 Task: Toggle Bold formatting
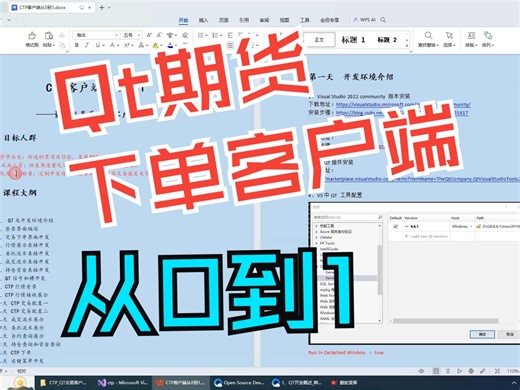coord(77,45)
